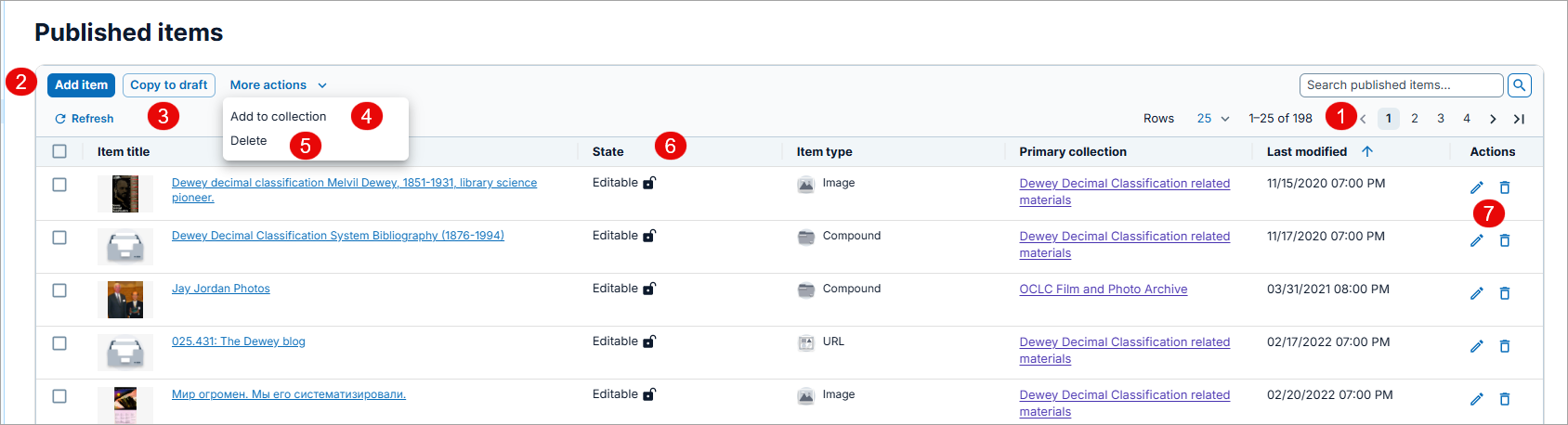This screenshot has width=1568, height=425.
Task: Select checkbox for Jay Jordan Photos row
Action: tap(59, 290)
